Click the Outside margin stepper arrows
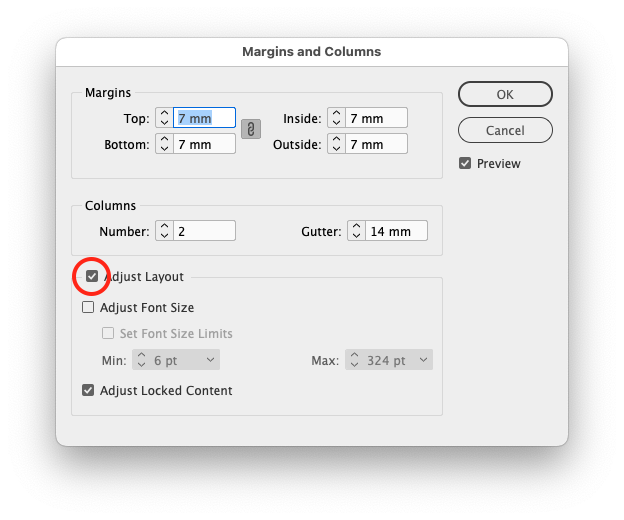Screen dimensions: 624x520 point(336,144)
